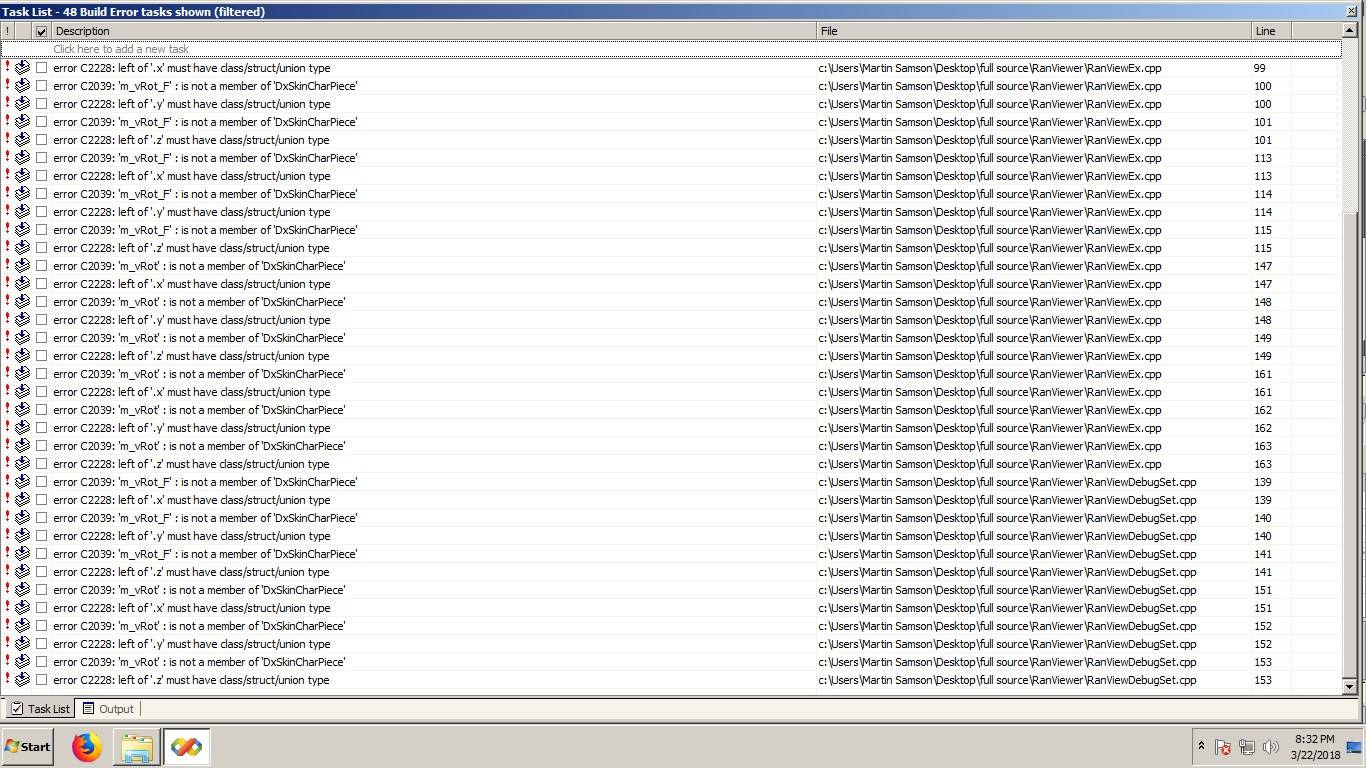Open the network tray icon

[1246, 747]
